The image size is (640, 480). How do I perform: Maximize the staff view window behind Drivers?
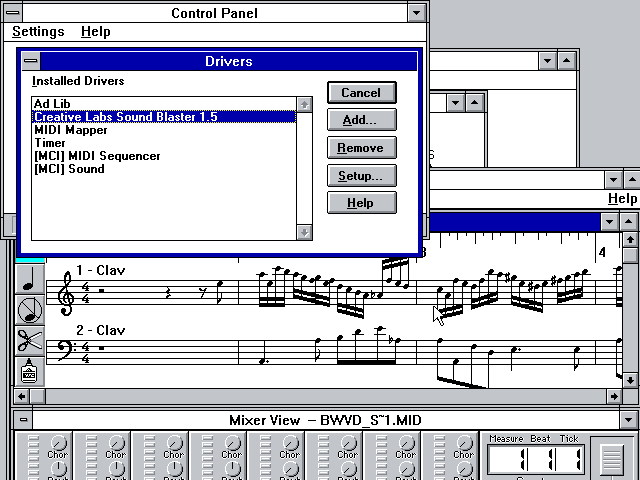629,222
